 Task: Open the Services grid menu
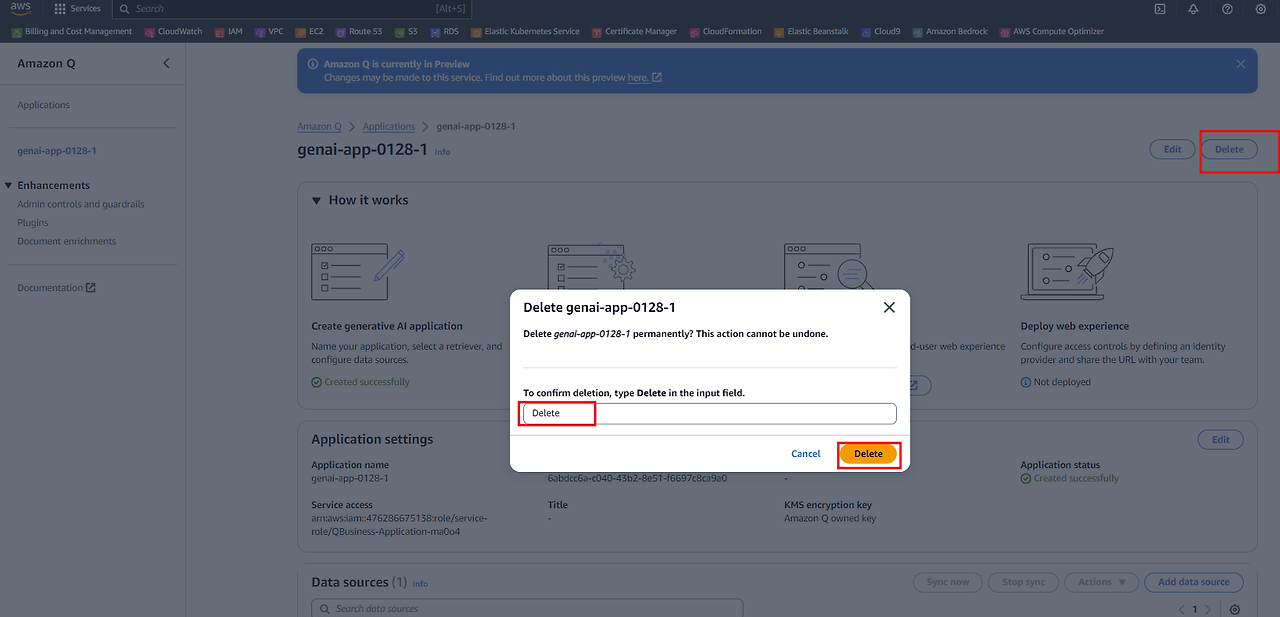pyautogui.click(x=77, y=9)
